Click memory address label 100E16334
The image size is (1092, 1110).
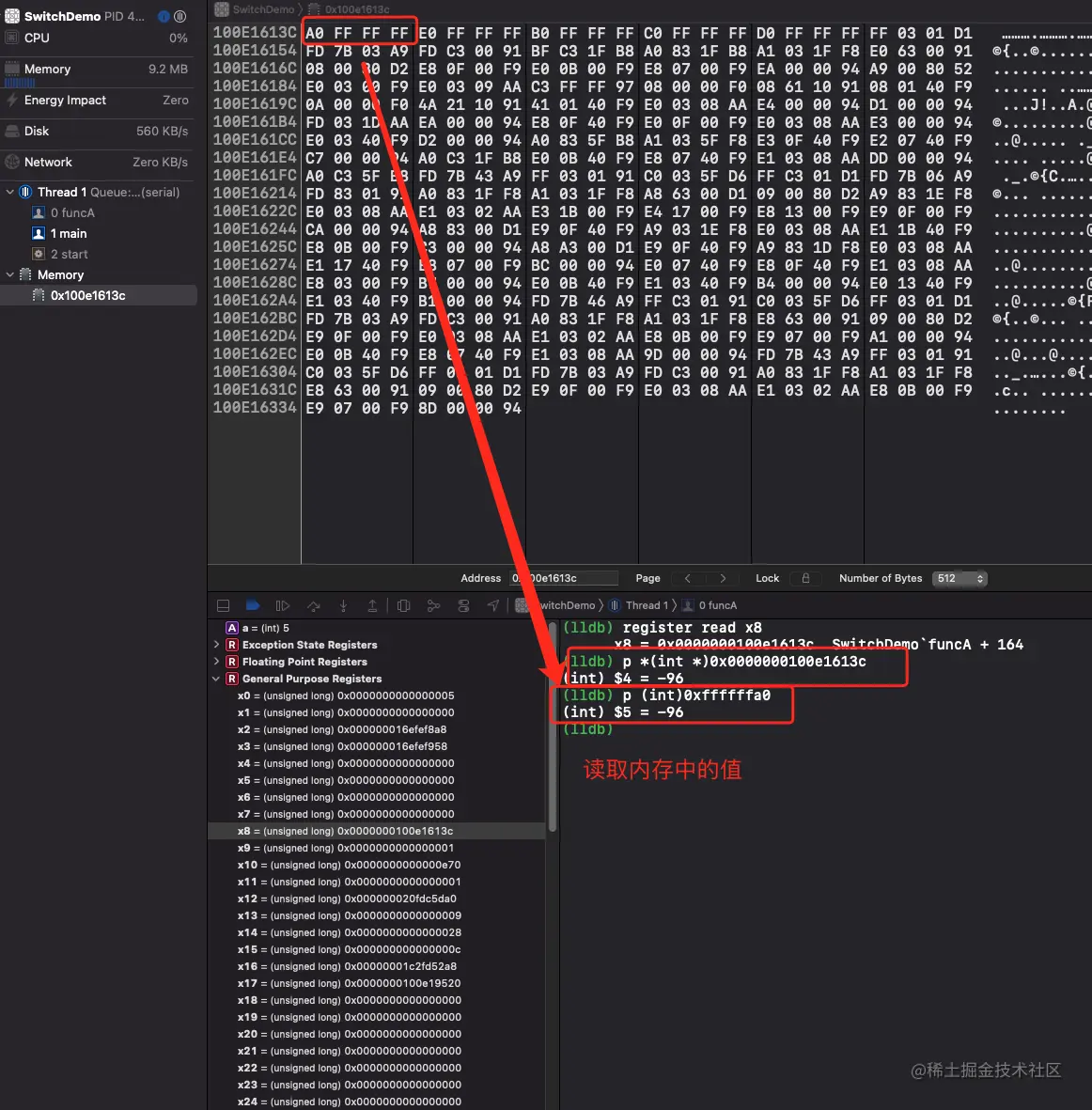[x=255, y=408]
